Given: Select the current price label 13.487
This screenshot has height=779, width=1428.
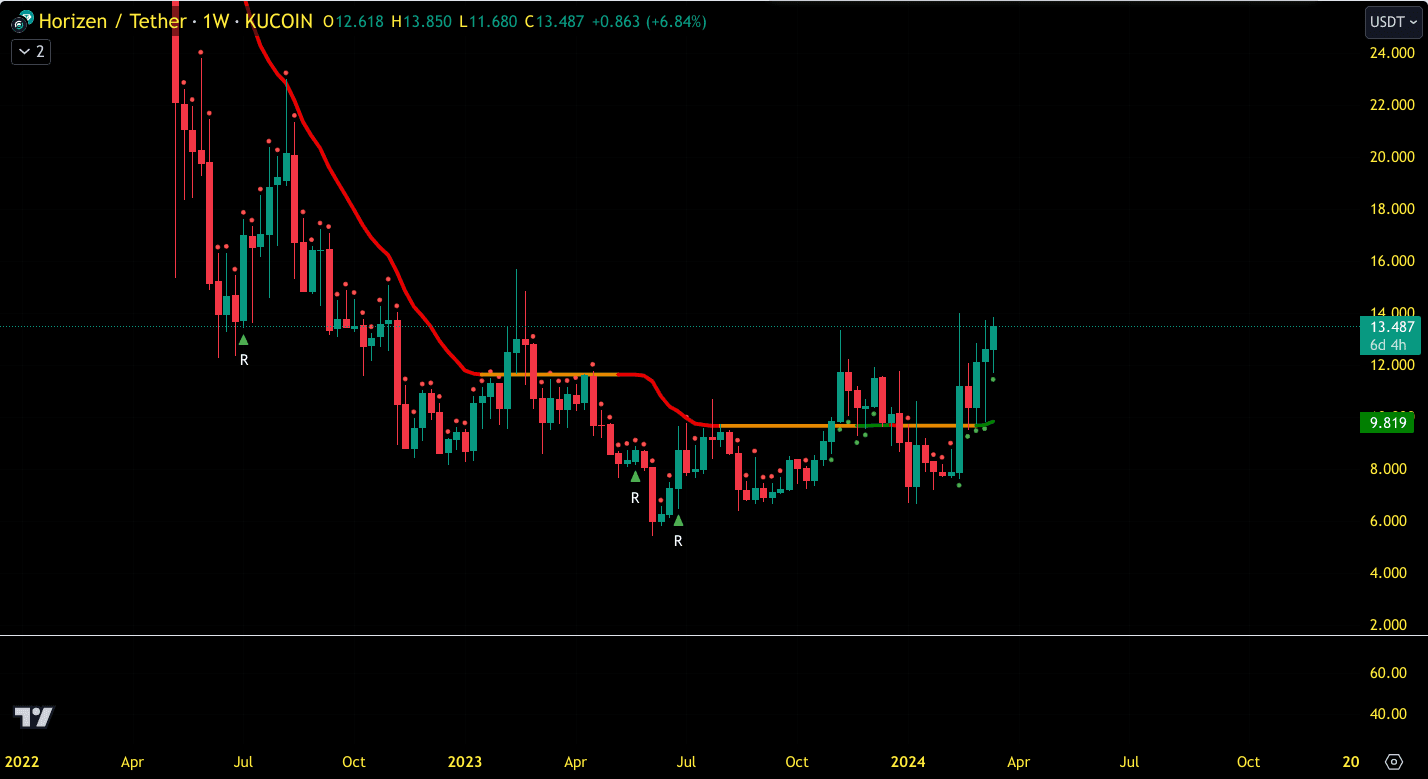Looking at the screenshot, I should click(x=1392, y=327).
